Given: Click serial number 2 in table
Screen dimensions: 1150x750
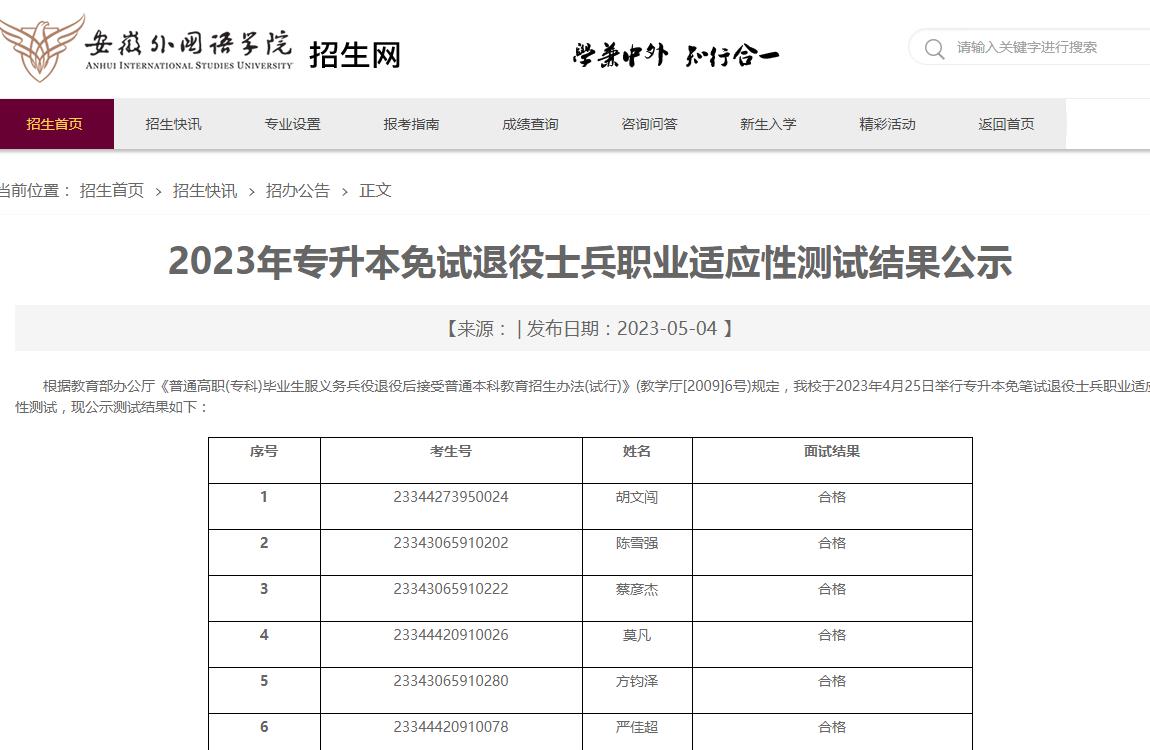Looking at the screenshot, I should (x=264, y=543).
